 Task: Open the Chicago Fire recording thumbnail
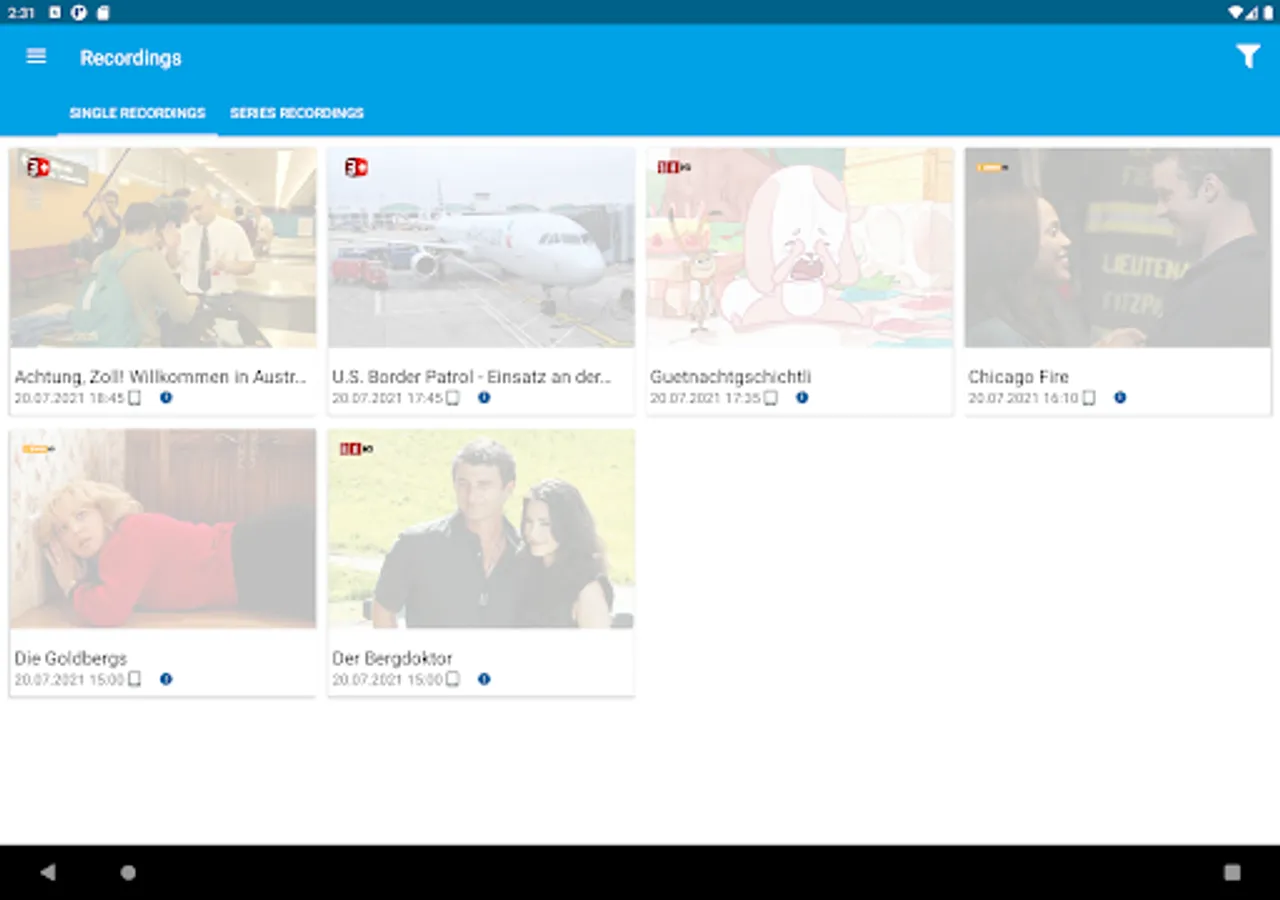click(x=1117, y=248)
